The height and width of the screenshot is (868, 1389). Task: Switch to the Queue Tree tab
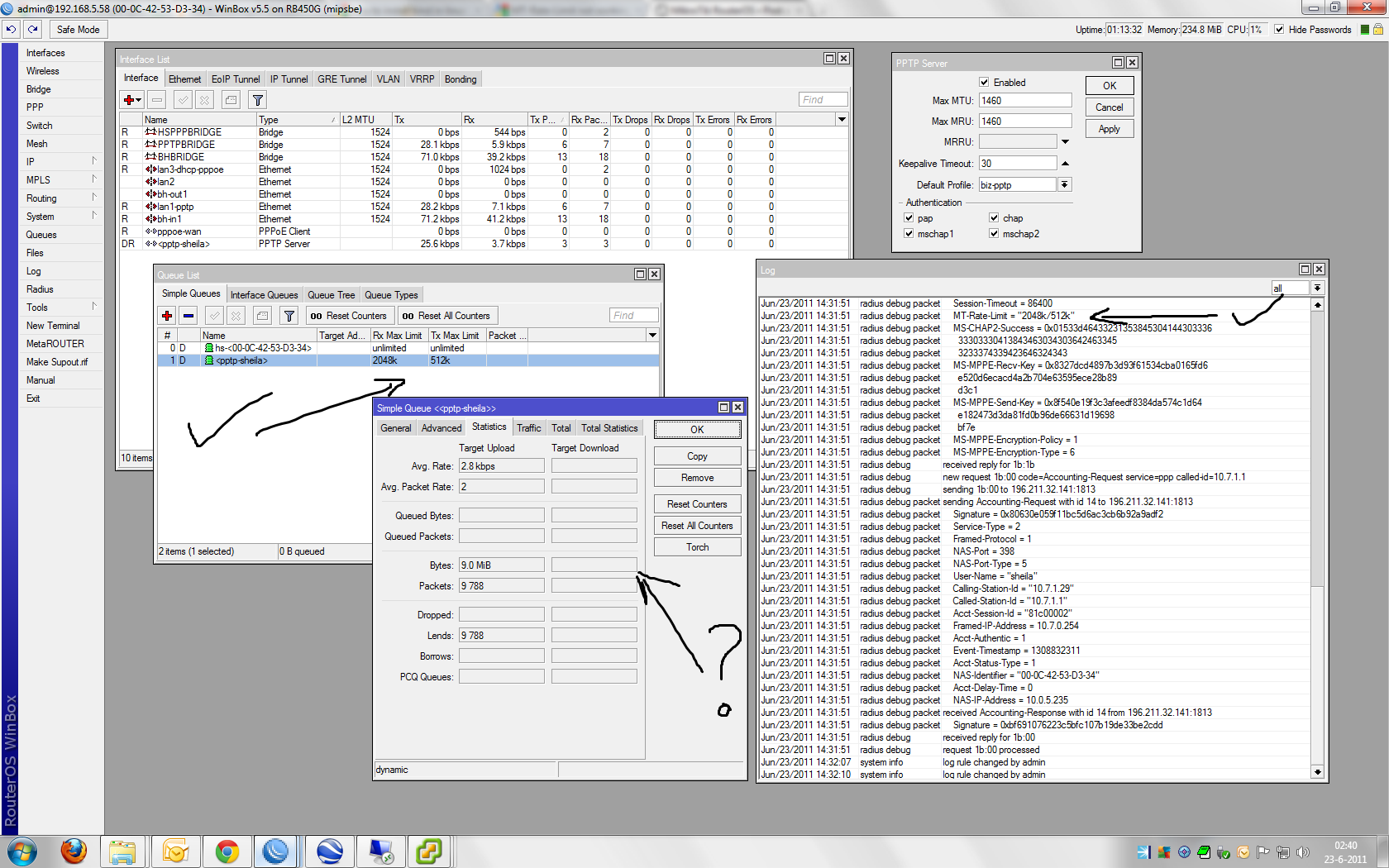[x=331, y=295]
